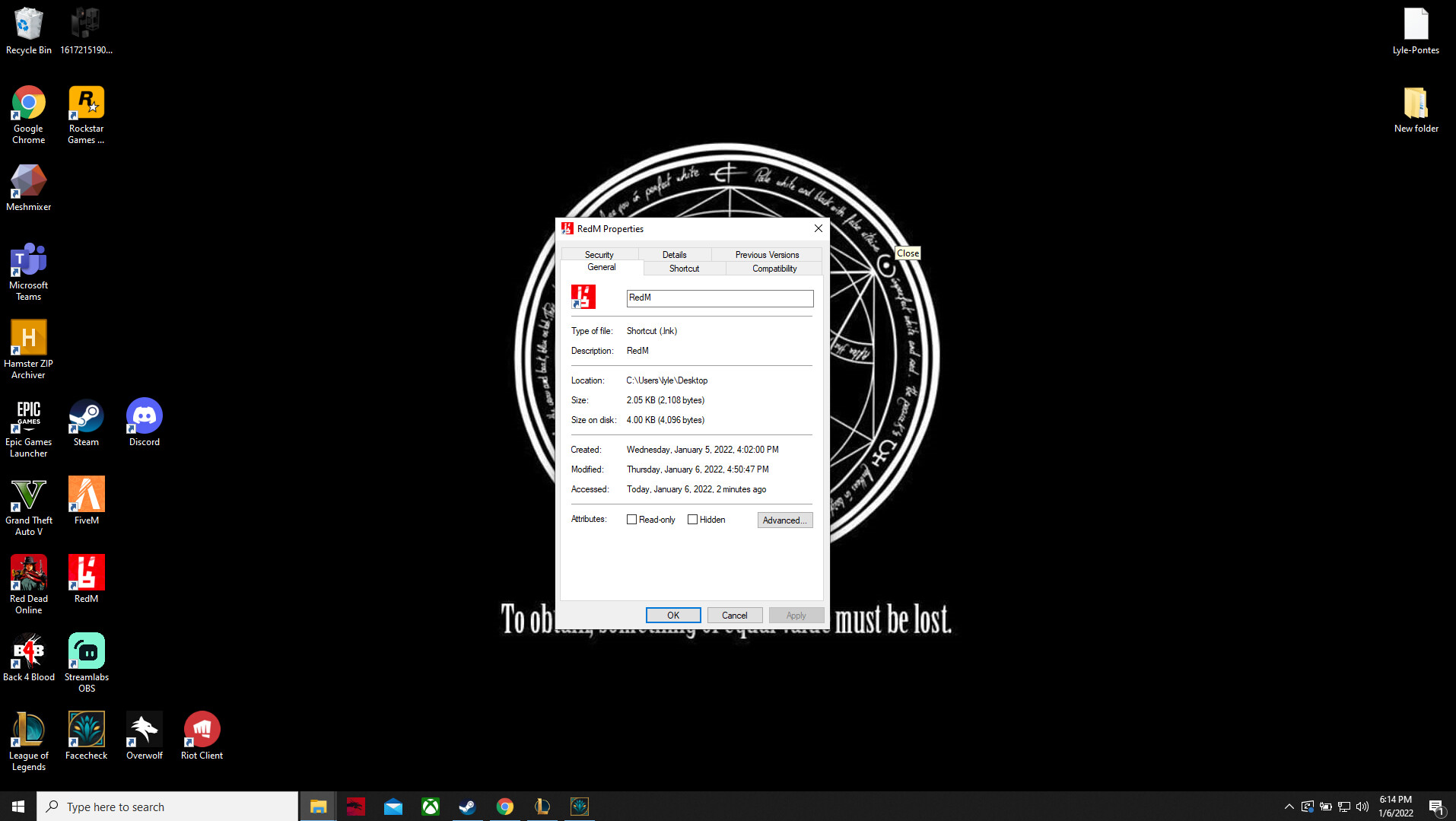The width and height of the screenshot is (1456, 821).
Task: Open the network status tray icon
Action: pos(1344,807)
